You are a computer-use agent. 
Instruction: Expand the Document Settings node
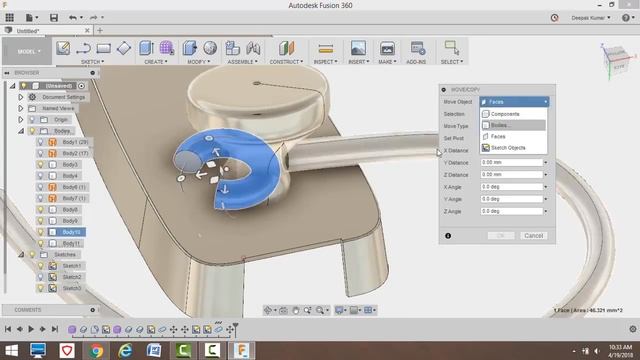pyautogui.click(x=20, y=97)
